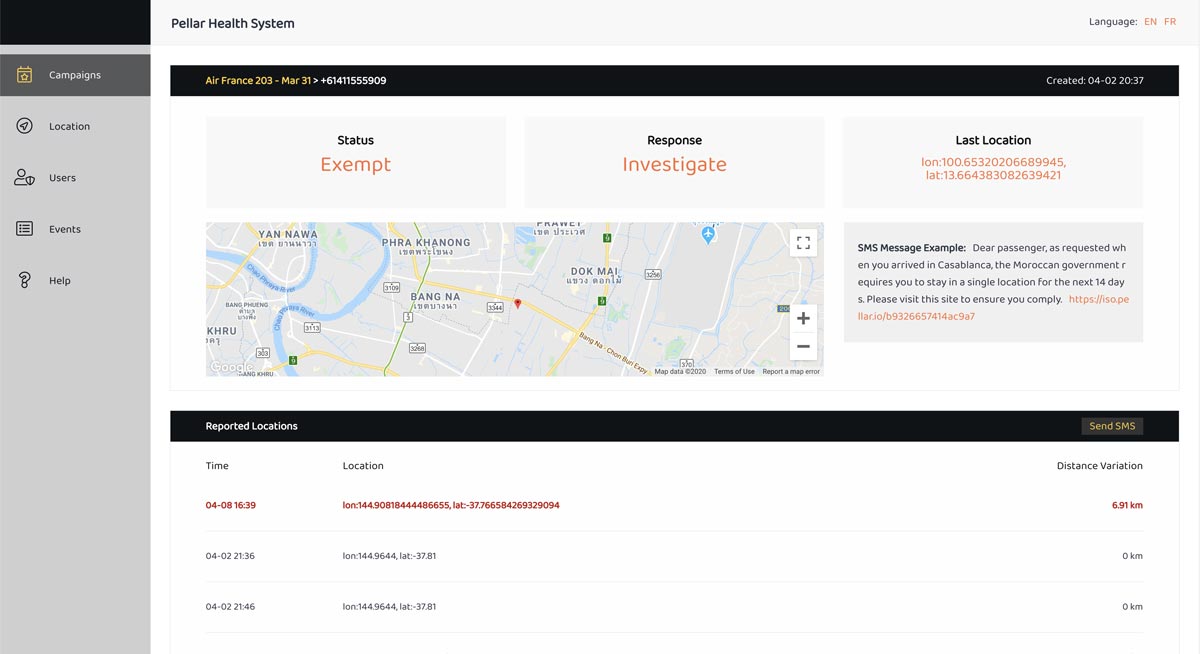Click the Users people icon
Screen dimensions: 1200x654
point(25,178)
